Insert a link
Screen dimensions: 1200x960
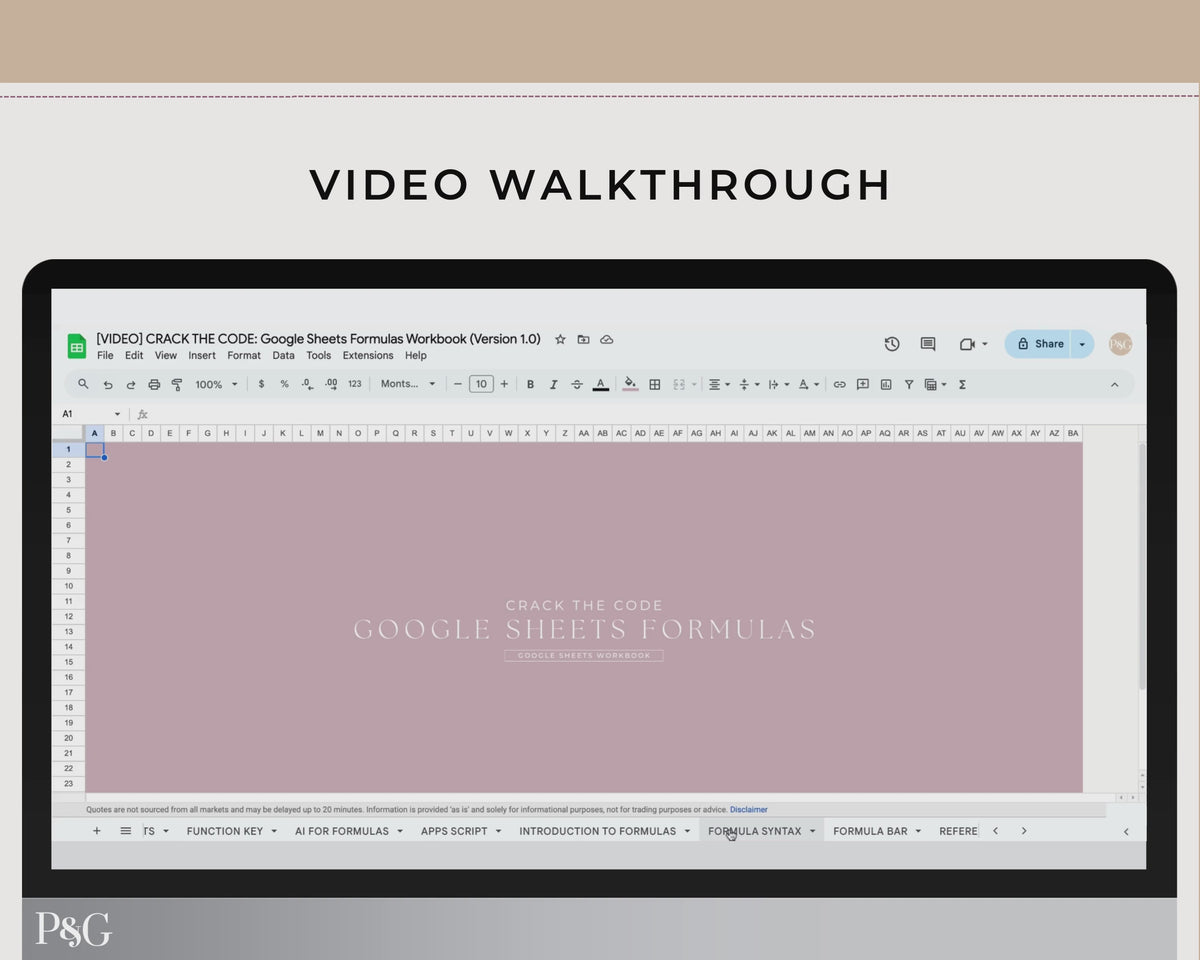[x=839, y=384]
